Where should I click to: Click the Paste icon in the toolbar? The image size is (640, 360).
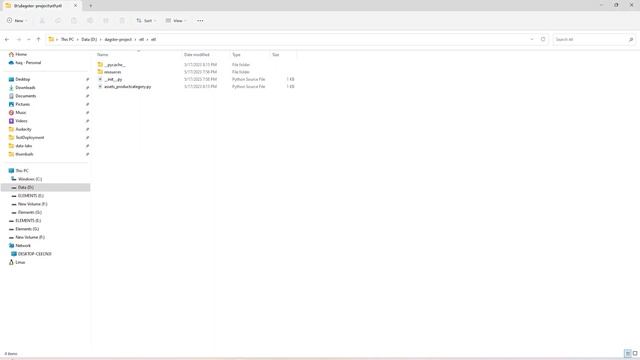tap(74, 20)
